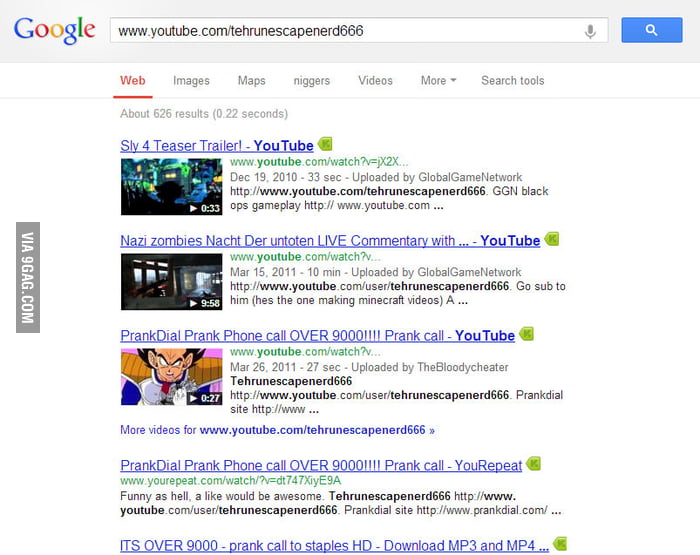Viewport: 700px width, 555px height.
Task: Click 'Uploaded by TheBloodycheater' text
Action: click(x=430, y=367)
